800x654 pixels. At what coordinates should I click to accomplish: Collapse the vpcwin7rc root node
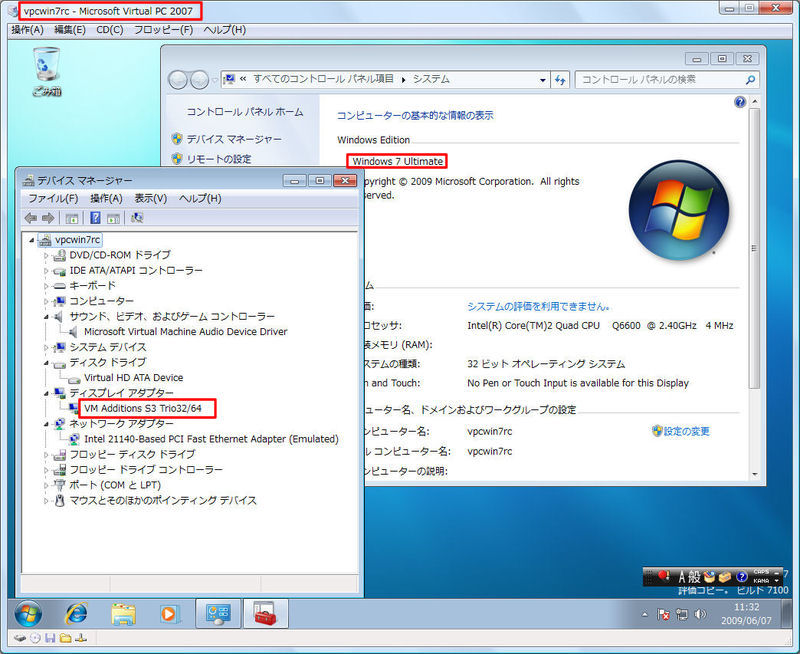tap(32, 240)
